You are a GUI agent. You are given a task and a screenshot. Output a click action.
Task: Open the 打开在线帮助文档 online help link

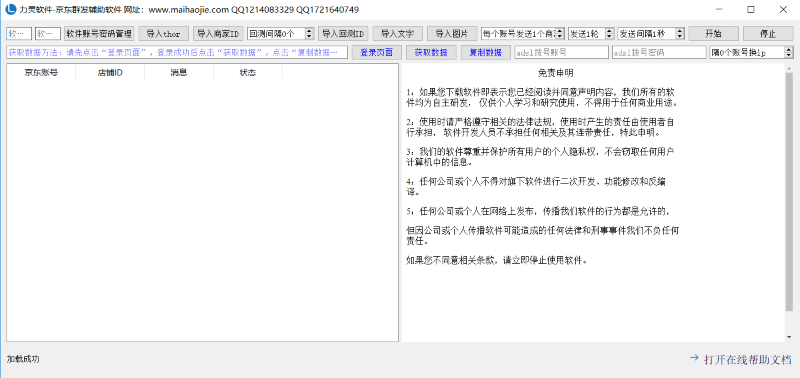(x=740, y=359)
